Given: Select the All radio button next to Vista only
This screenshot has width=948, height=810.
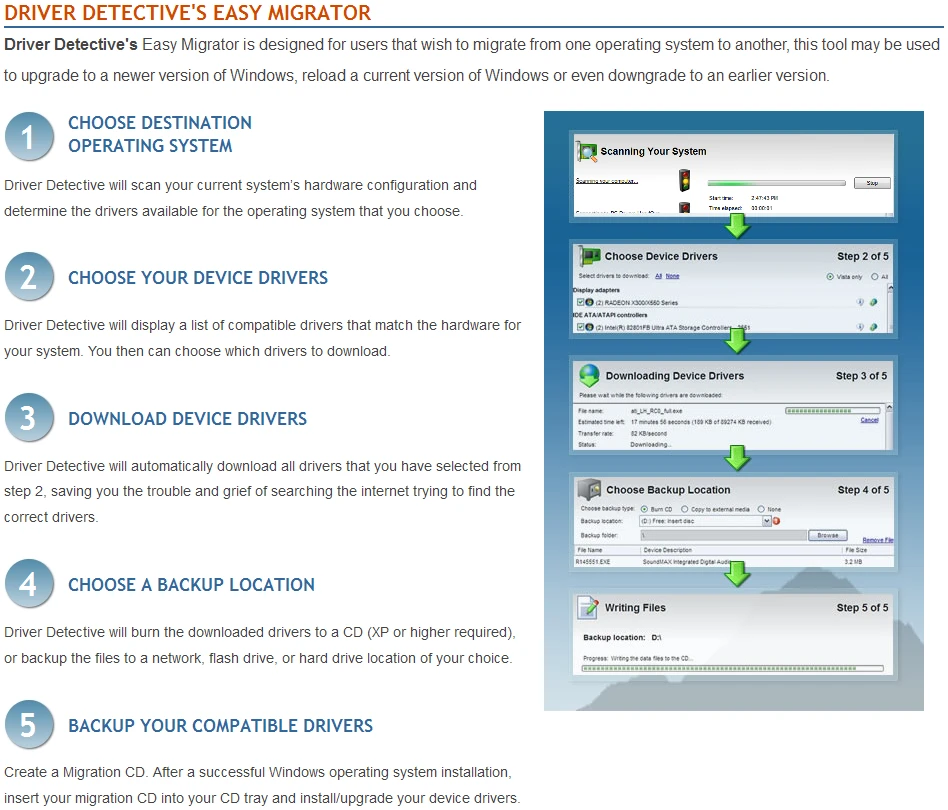Looking at the screenshot, I should [x=874, y=277].
